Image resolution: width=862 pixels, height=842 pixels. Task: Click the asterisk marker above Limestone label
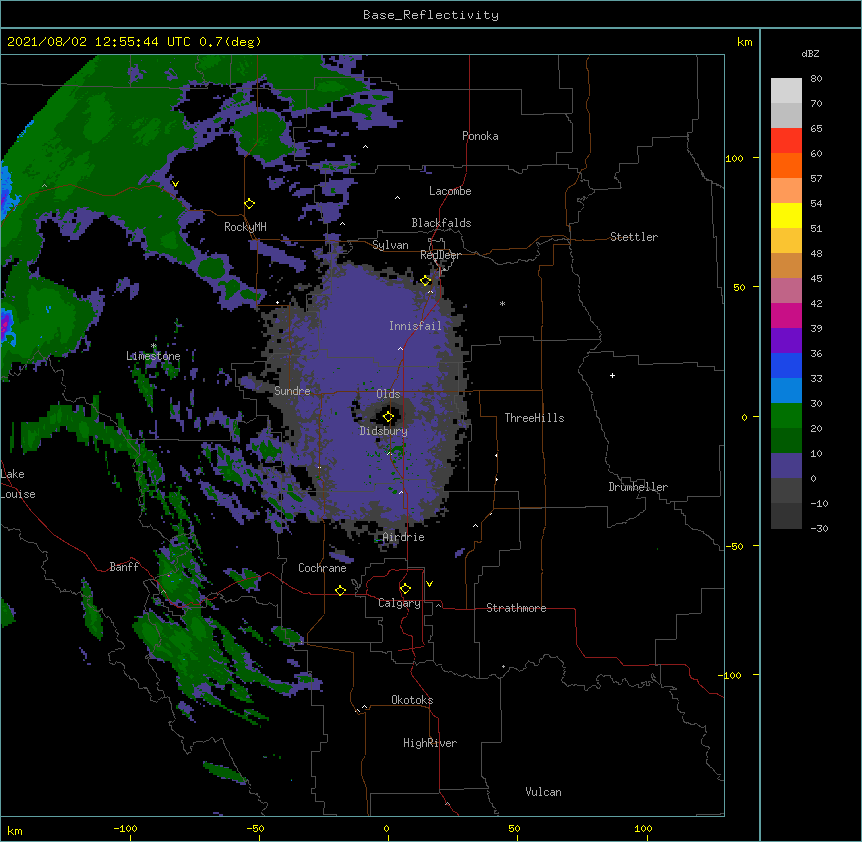153,346
